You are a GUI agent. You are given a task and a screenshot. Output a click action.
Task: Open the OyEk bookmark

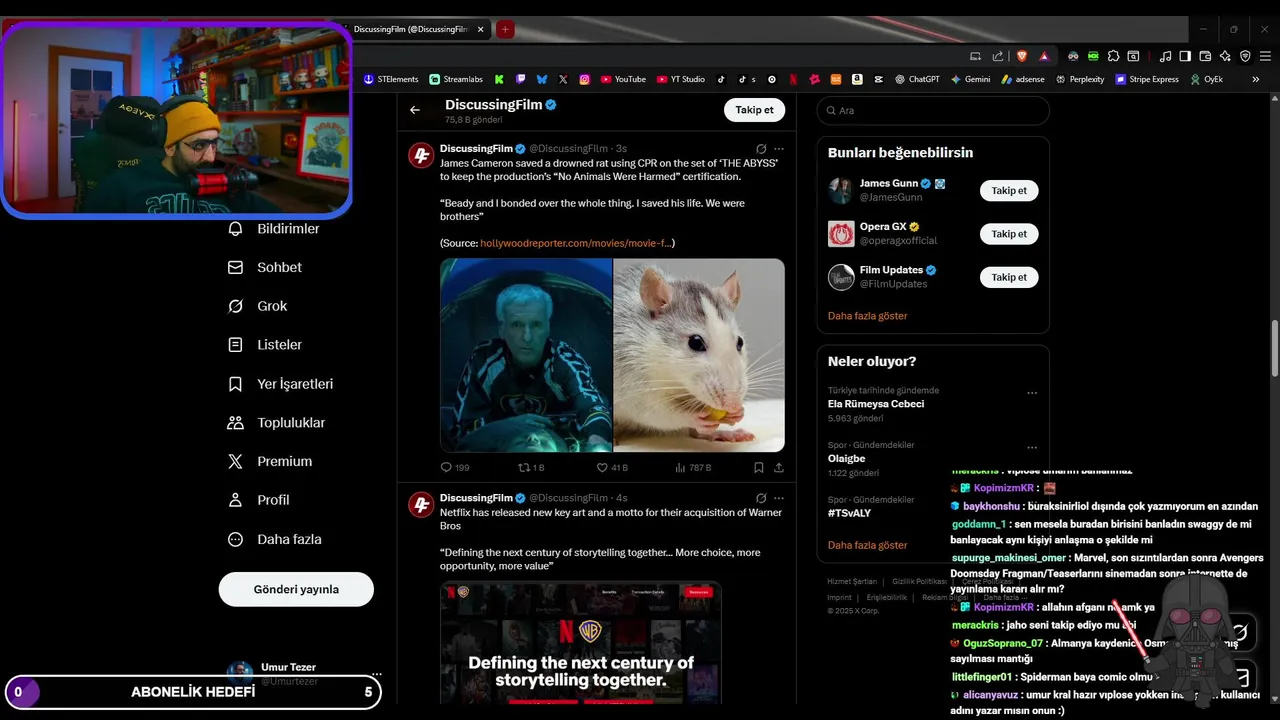(x=1207, y=79)
